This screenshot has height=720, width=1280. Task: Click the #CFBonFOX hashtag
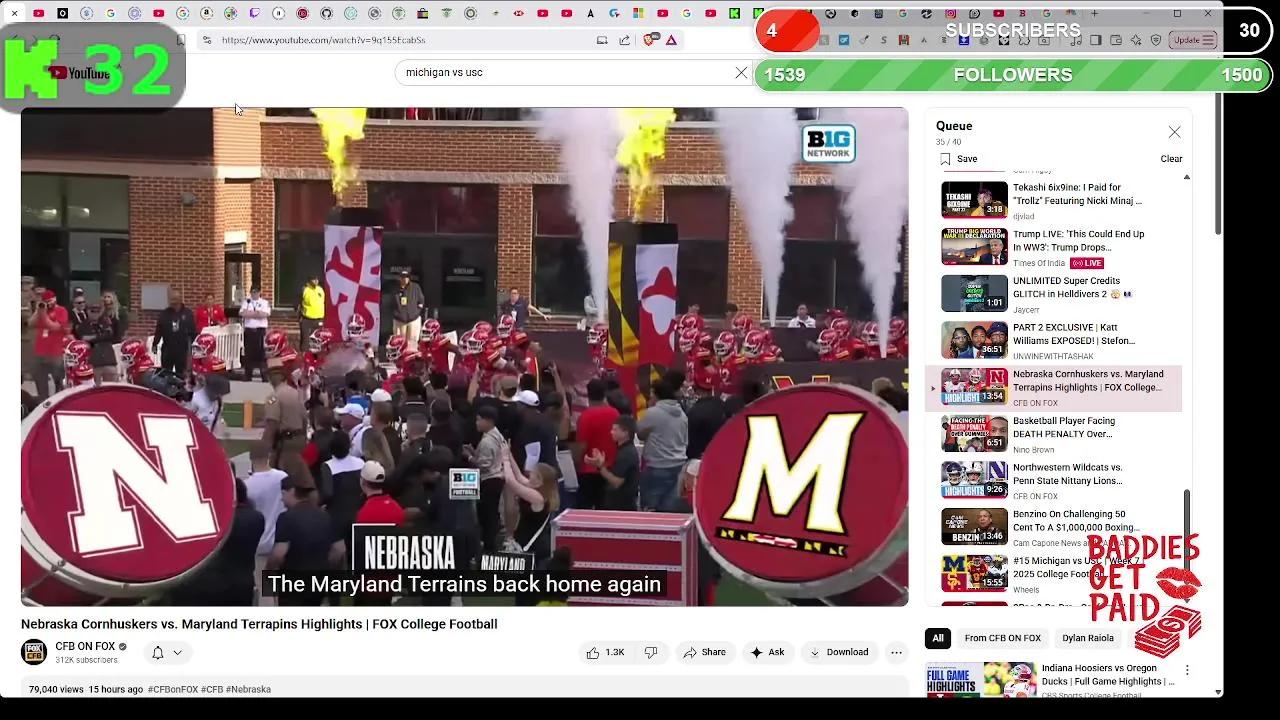click(x=172, y=689)
